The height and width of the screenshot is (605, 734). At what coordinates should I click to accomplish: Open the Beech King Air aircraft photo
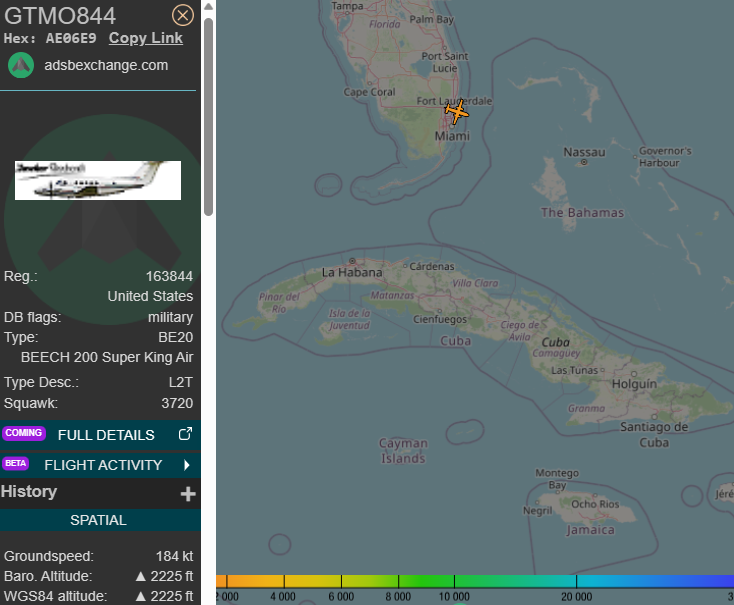98,180
